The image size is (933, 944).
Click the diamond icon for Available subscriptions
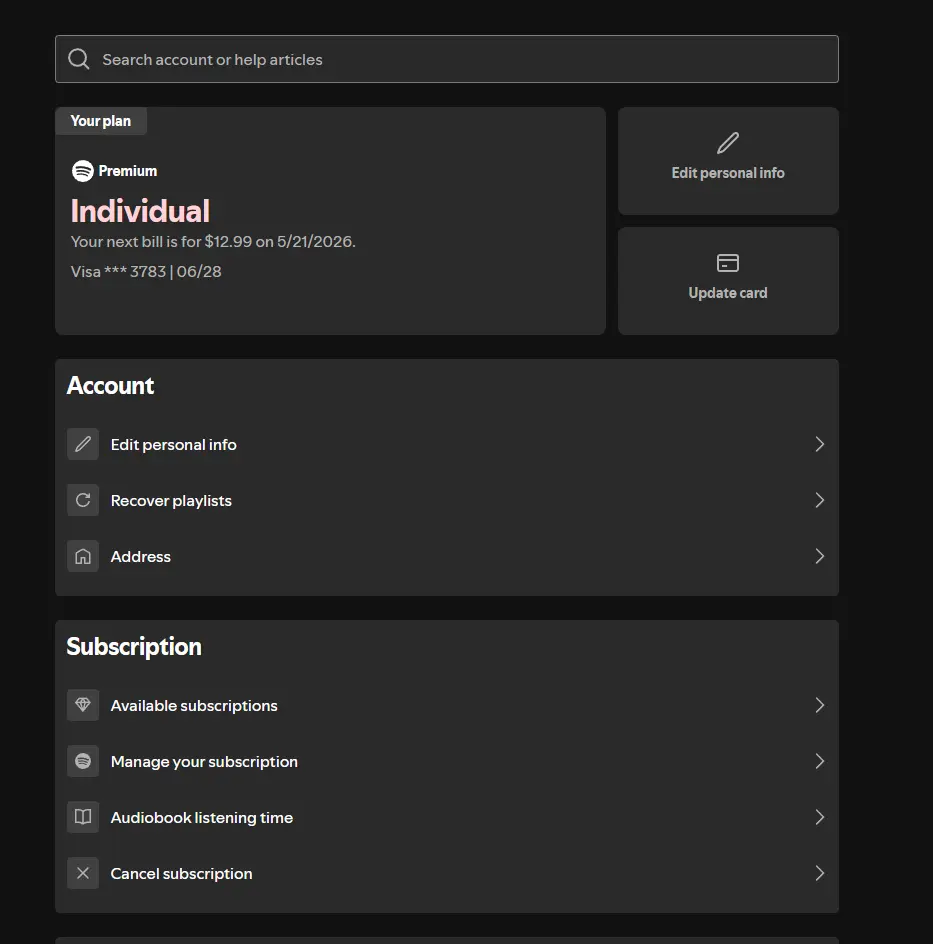(x=83, y=705)
